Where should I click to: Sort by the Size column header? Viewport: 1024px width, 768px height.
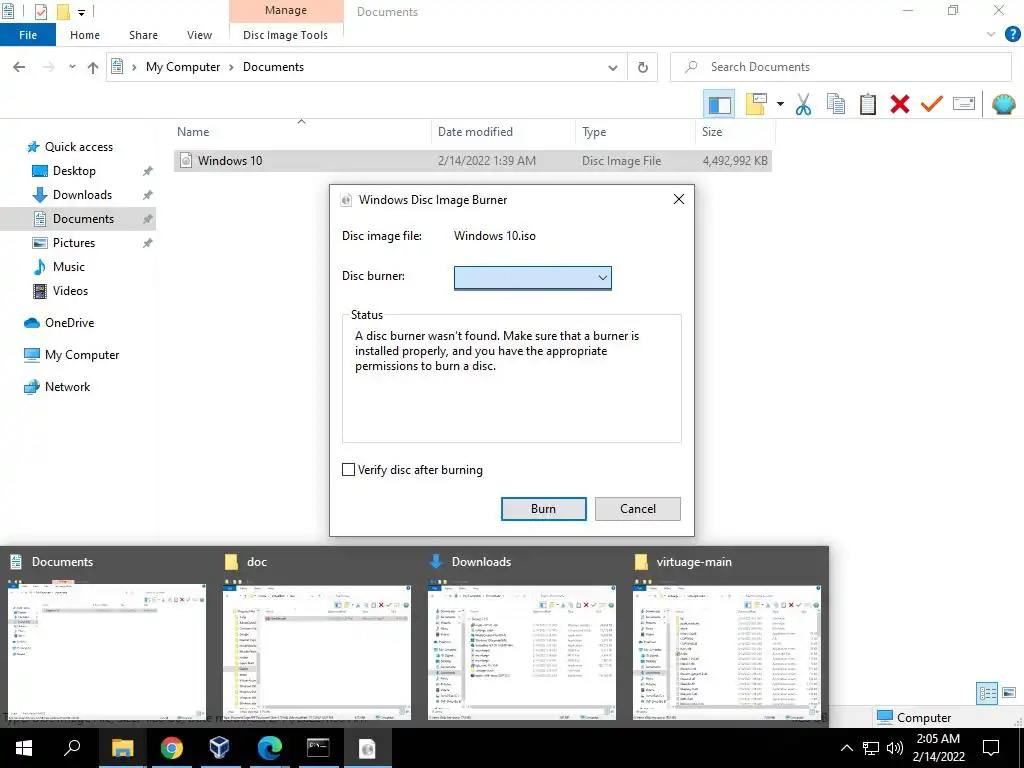[x=735, y=131]
